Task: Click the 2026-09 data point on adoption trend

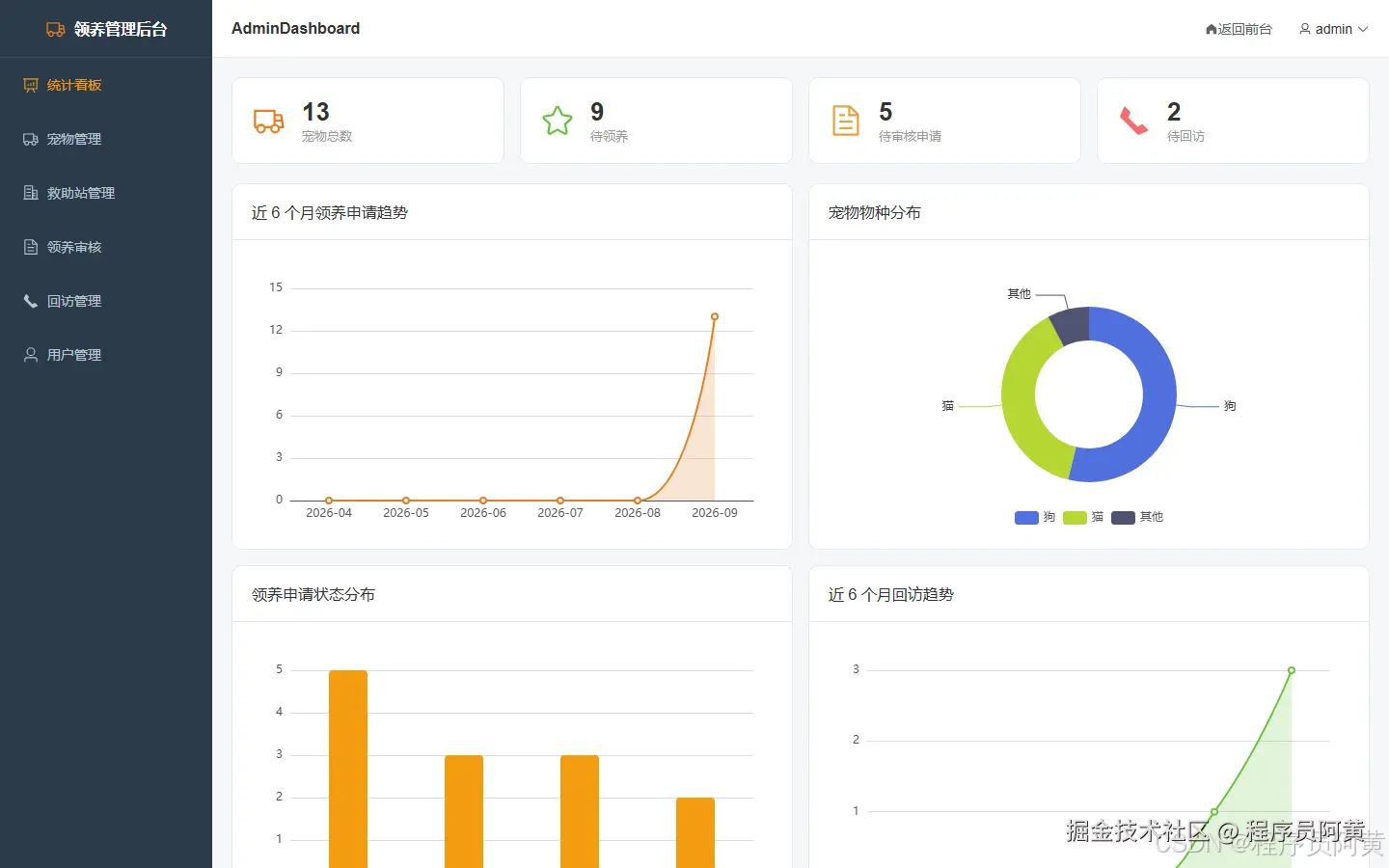Action: point(715,316)
